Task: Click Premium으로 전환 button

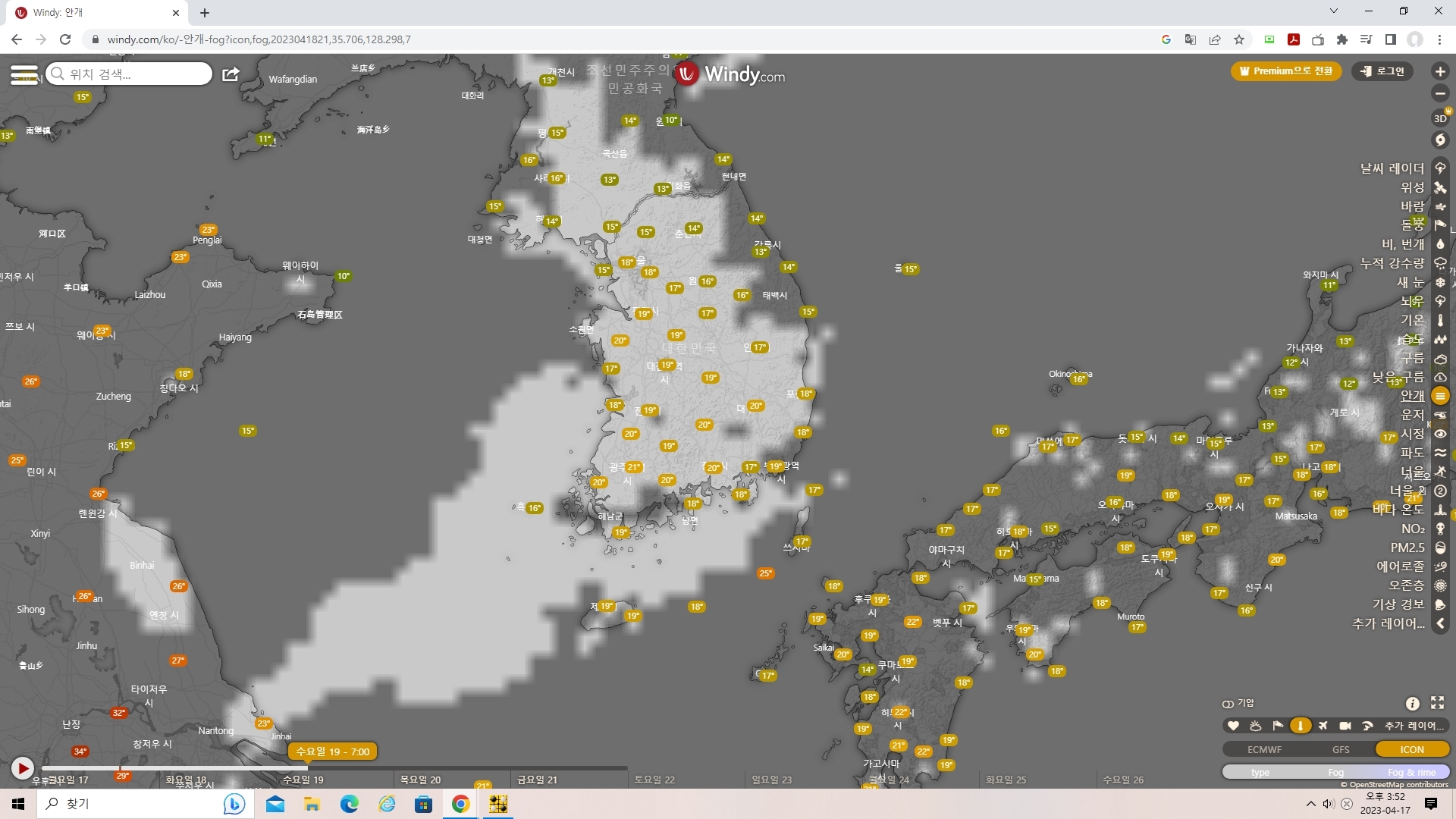Action: pos(1285,71)
